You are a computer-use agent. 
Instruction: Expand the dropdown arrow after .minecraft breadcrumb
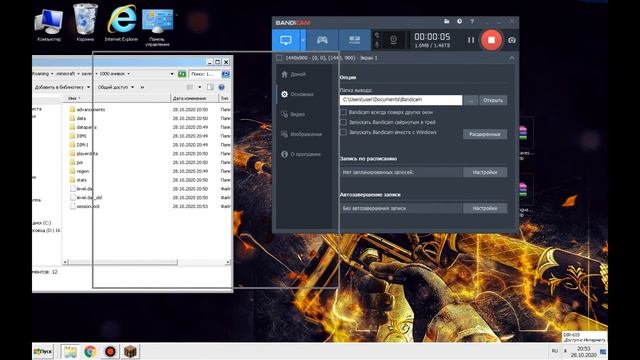pos(78,74)
